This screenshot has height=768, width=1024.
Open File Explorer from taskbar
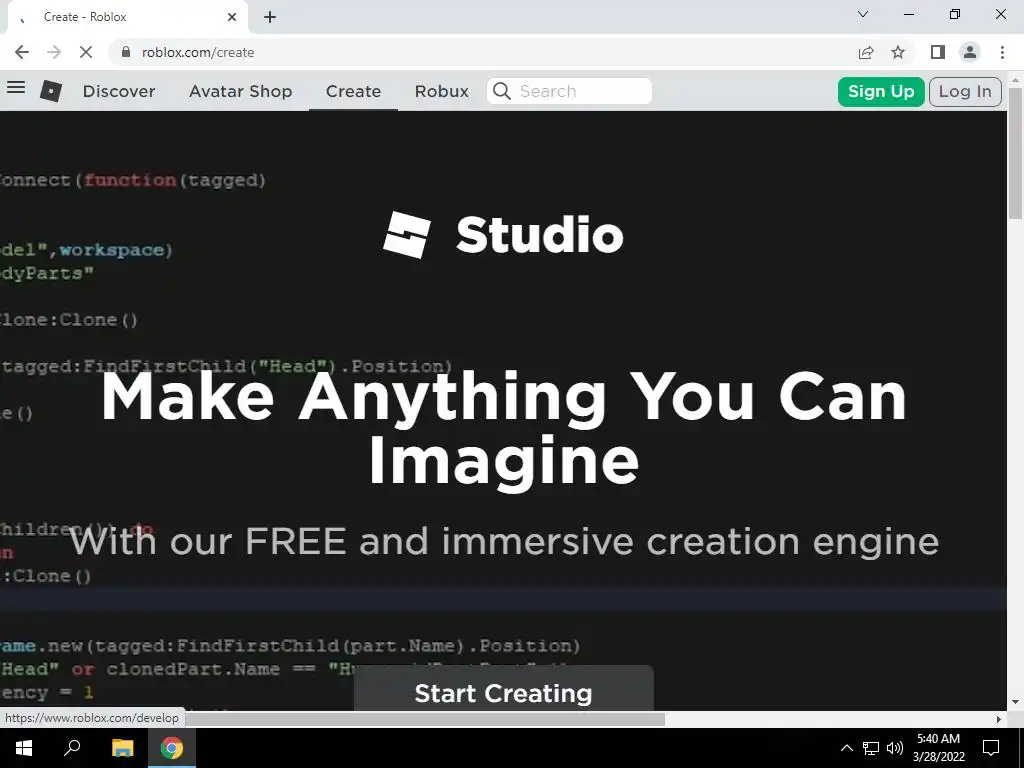pyautogui.click(x=122, y=748)
